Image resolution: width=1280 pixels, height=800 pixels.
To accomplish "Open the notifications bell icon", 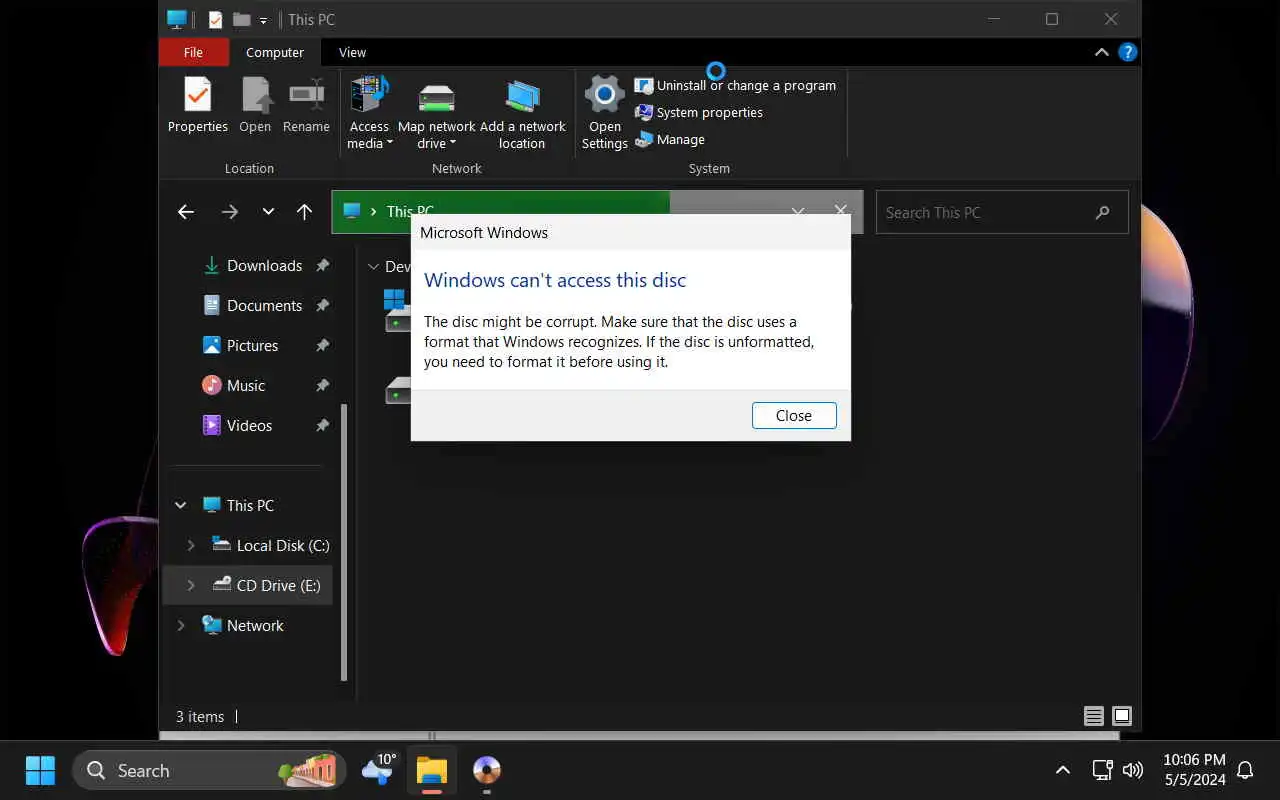I will 1245,770.
